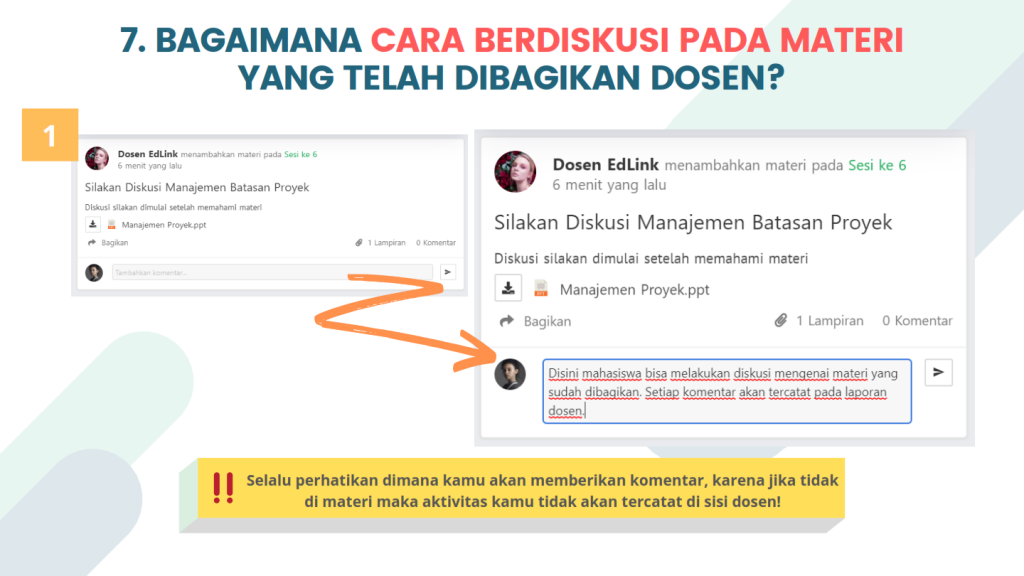
Task: Click 0 Komentar counter in the small card
Action: [x=436, y=242]
